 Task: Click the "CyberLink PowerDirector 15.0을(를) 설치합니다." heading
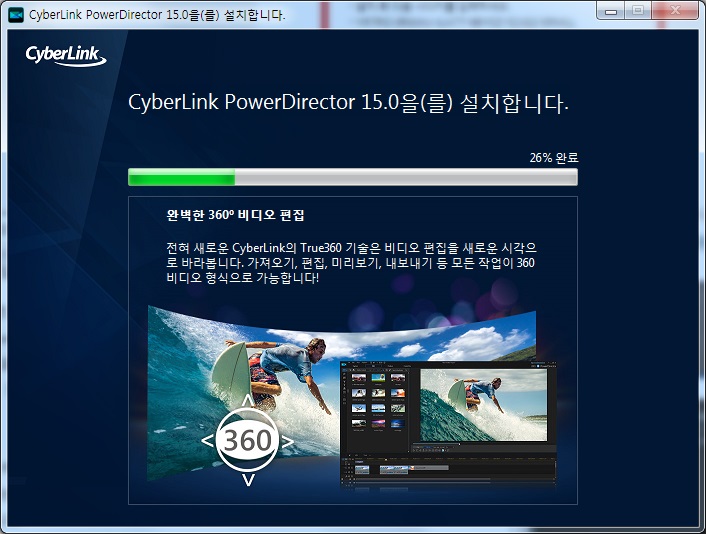[x=348, y=103]
